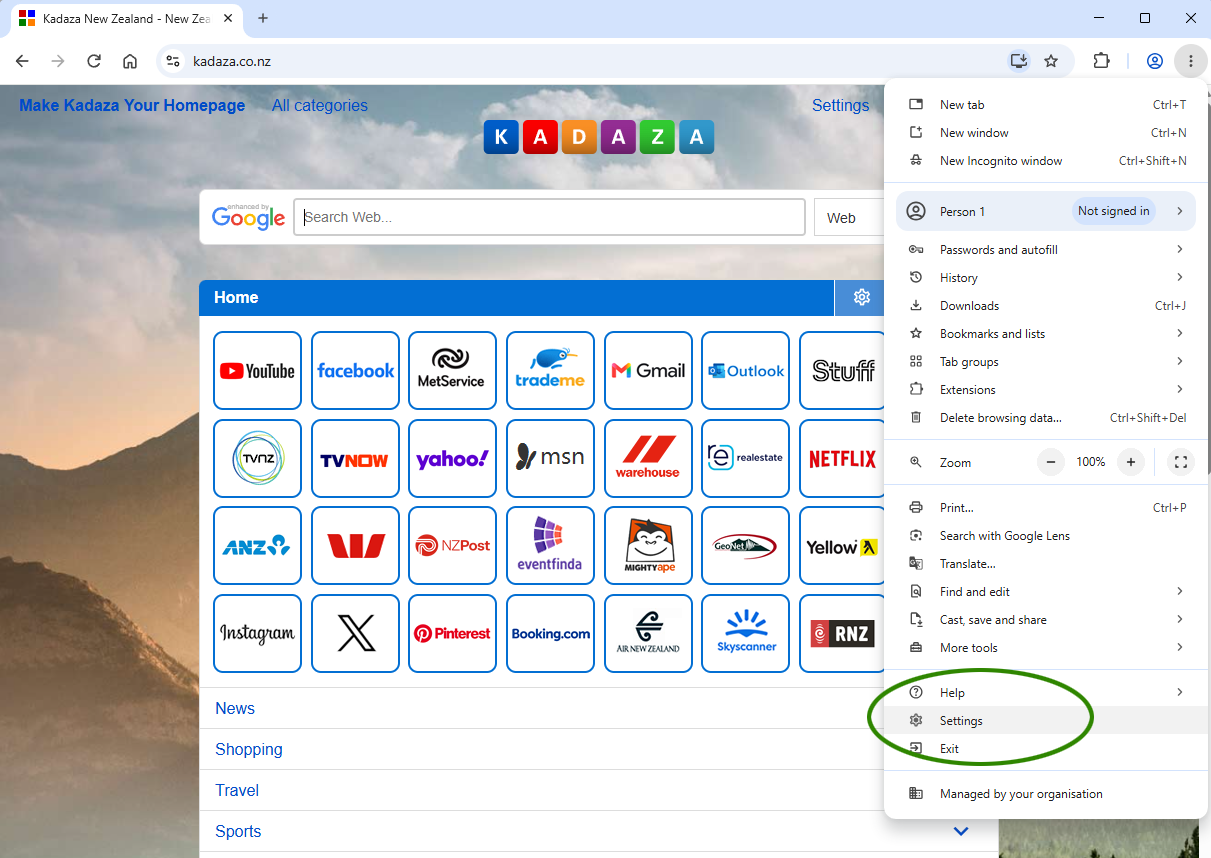Open the Trade Me tile

[x=550, y=371]
